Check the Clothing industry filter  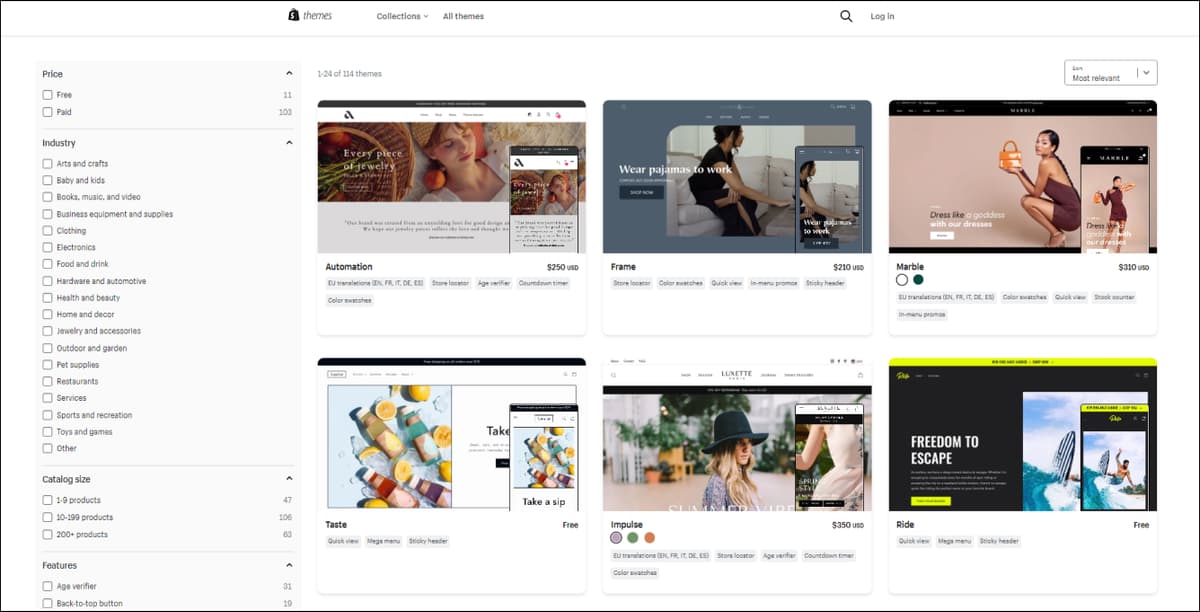click(x=47, y=230)
